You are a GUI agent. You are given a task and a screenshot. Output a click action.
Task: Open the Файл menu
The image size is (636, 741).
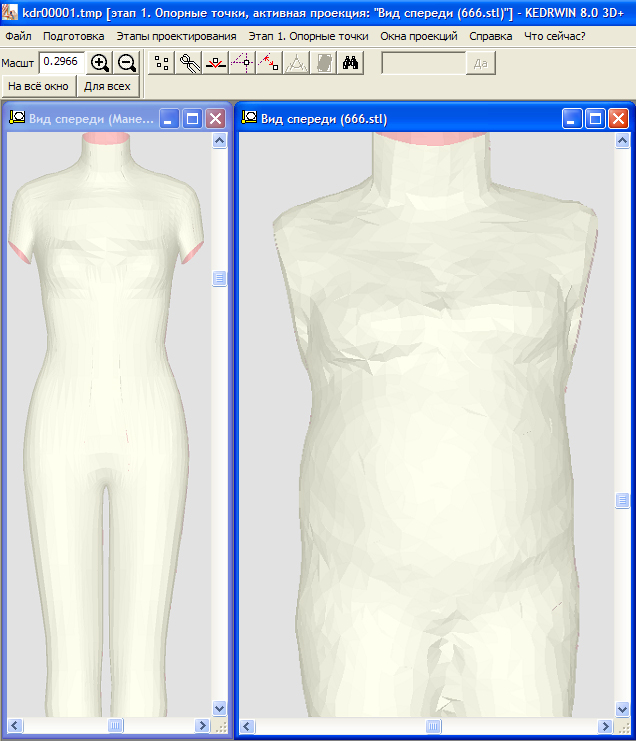point(18,36)
